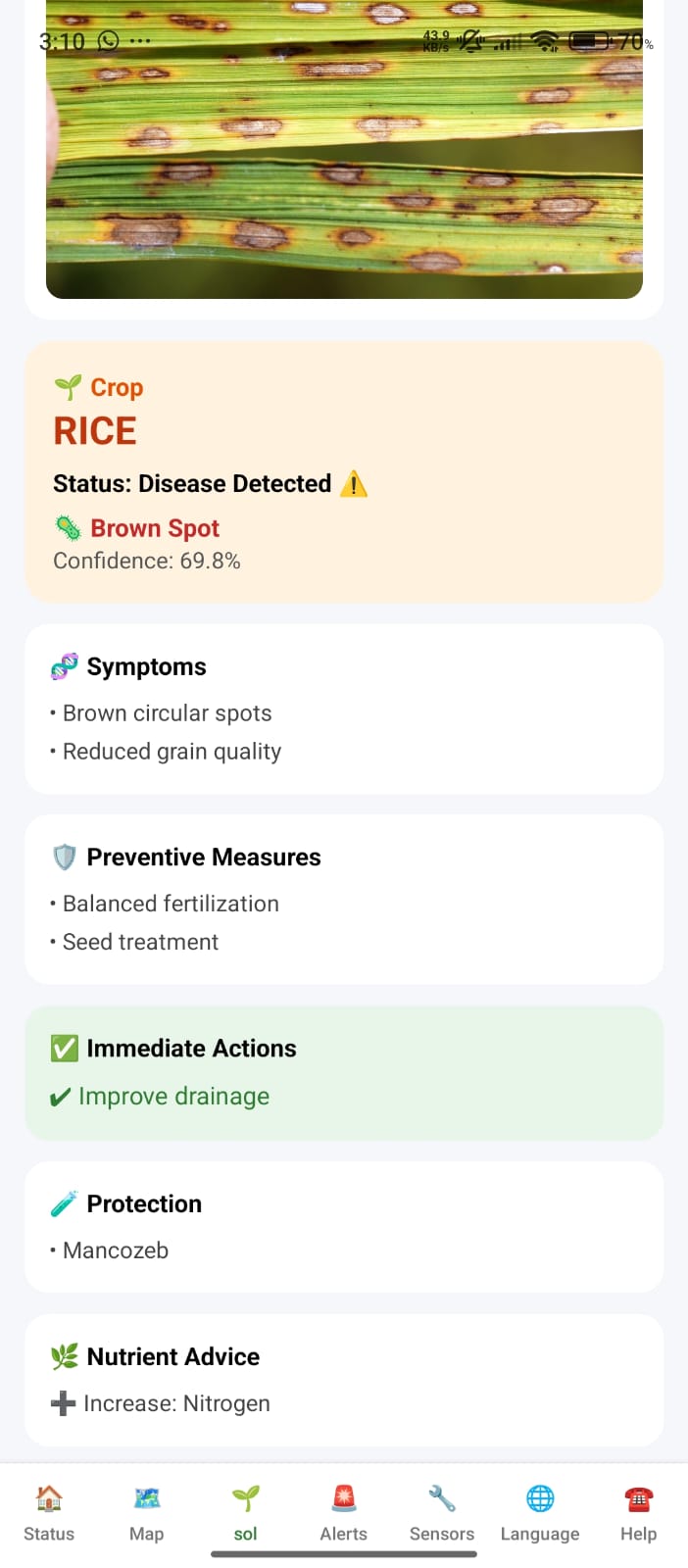This screenshot has width=688, height=1568.
Task: Tap the Nutrient Advice herb icon
Action: [x=65, y=1357]
